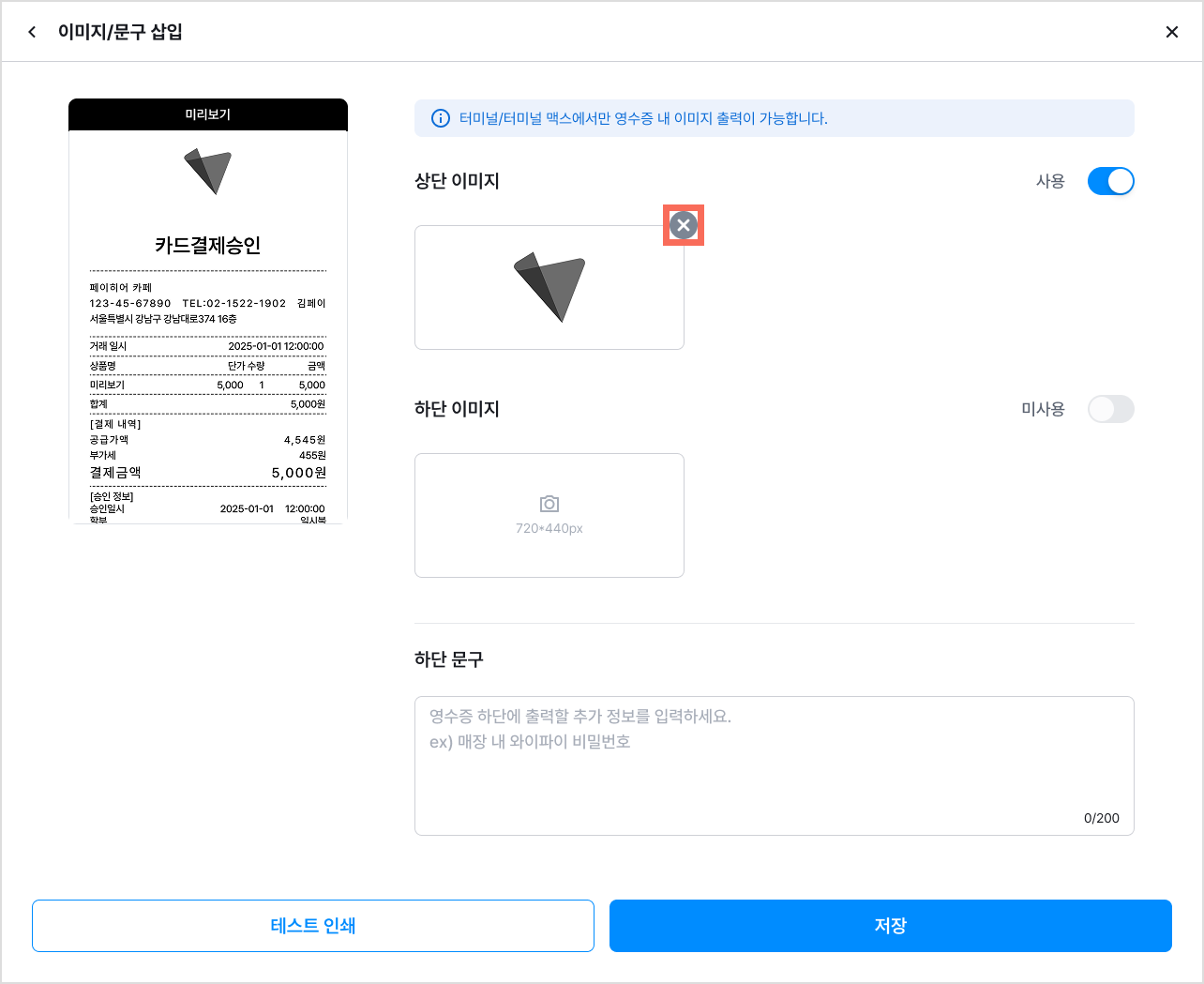
Task: Save changes with the 저장 button
Action: pos(891,926)
